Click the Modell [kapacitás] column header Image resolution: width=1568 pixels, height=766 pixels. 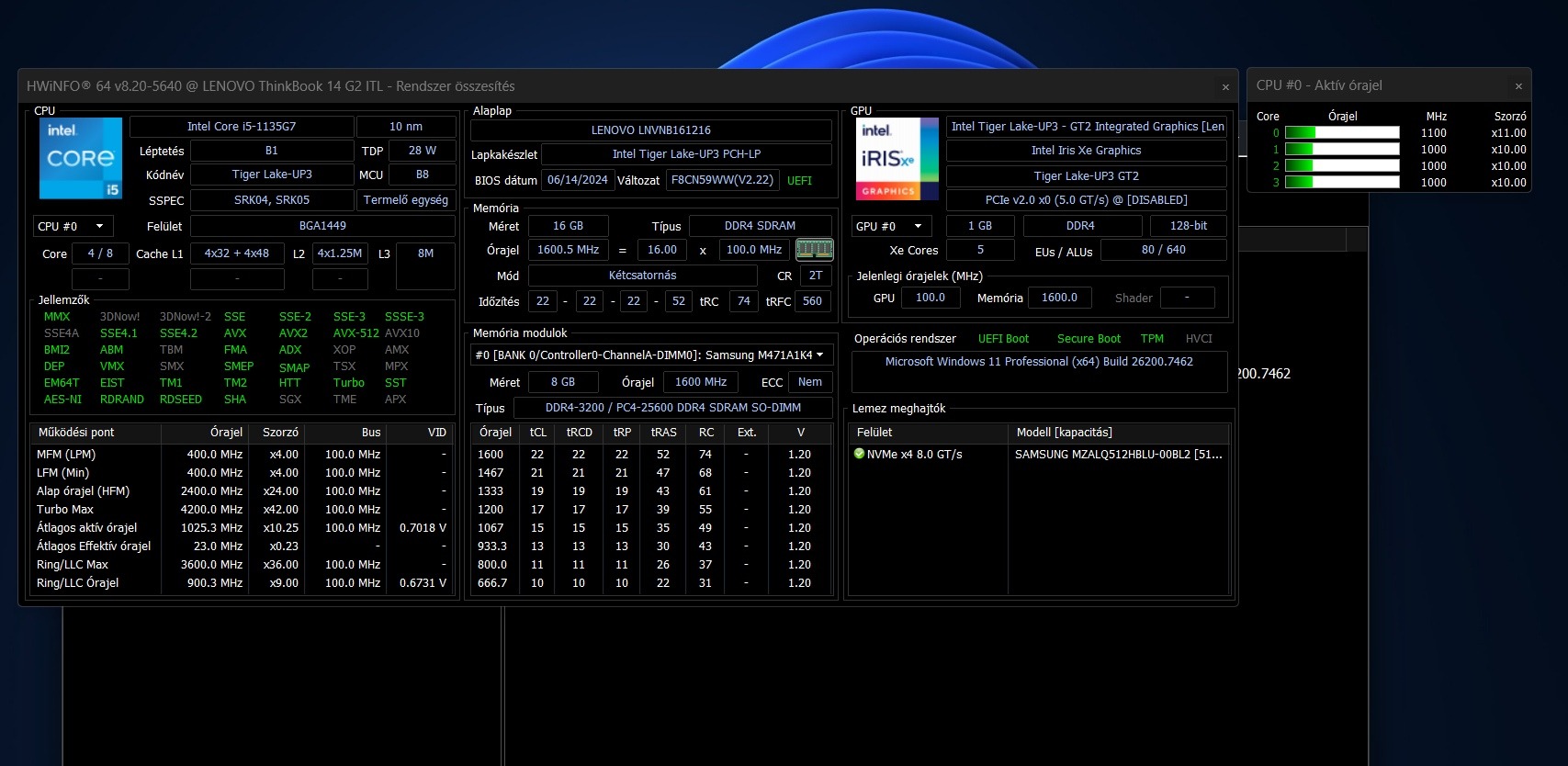pos(1118,433)
